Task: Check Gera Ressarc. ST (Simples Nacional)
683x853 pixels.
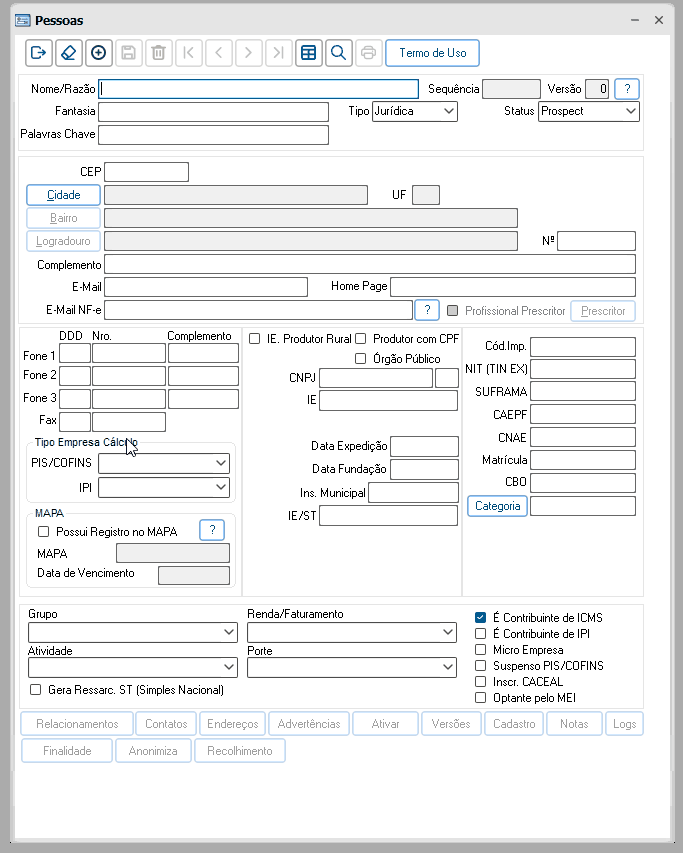Action: [x=35, y=690]
